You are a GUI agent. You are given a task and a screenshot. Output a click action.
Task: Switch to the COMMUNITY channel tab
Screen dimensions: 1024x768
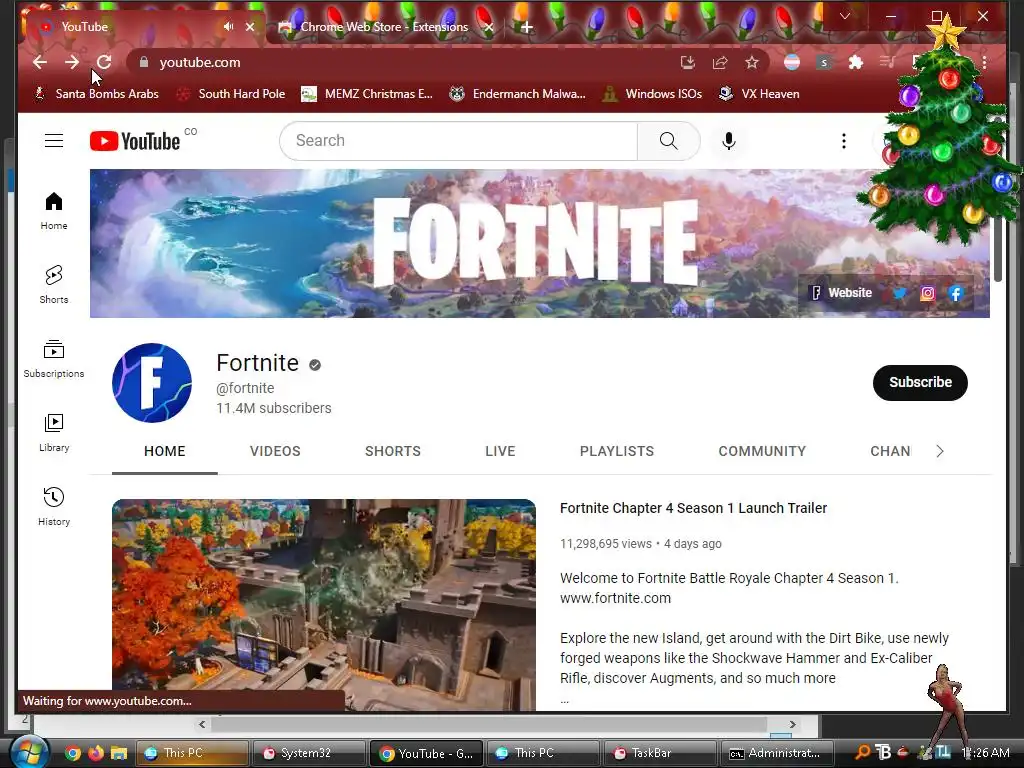point(762,451)
